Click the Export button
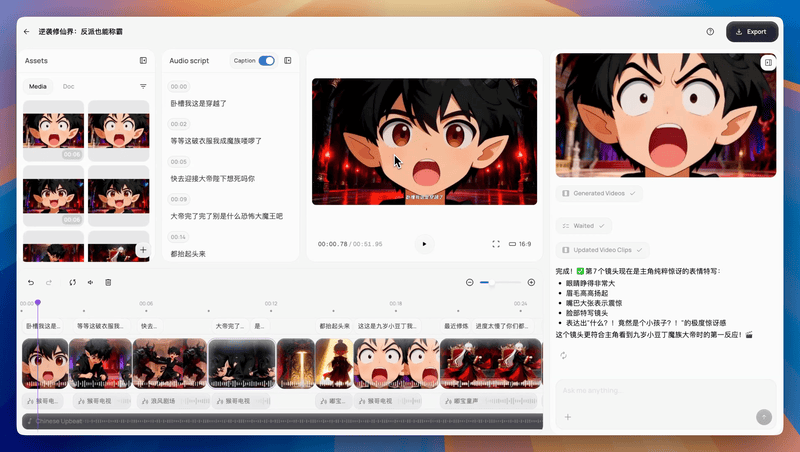The image size is (800, 452). [752, 32]
